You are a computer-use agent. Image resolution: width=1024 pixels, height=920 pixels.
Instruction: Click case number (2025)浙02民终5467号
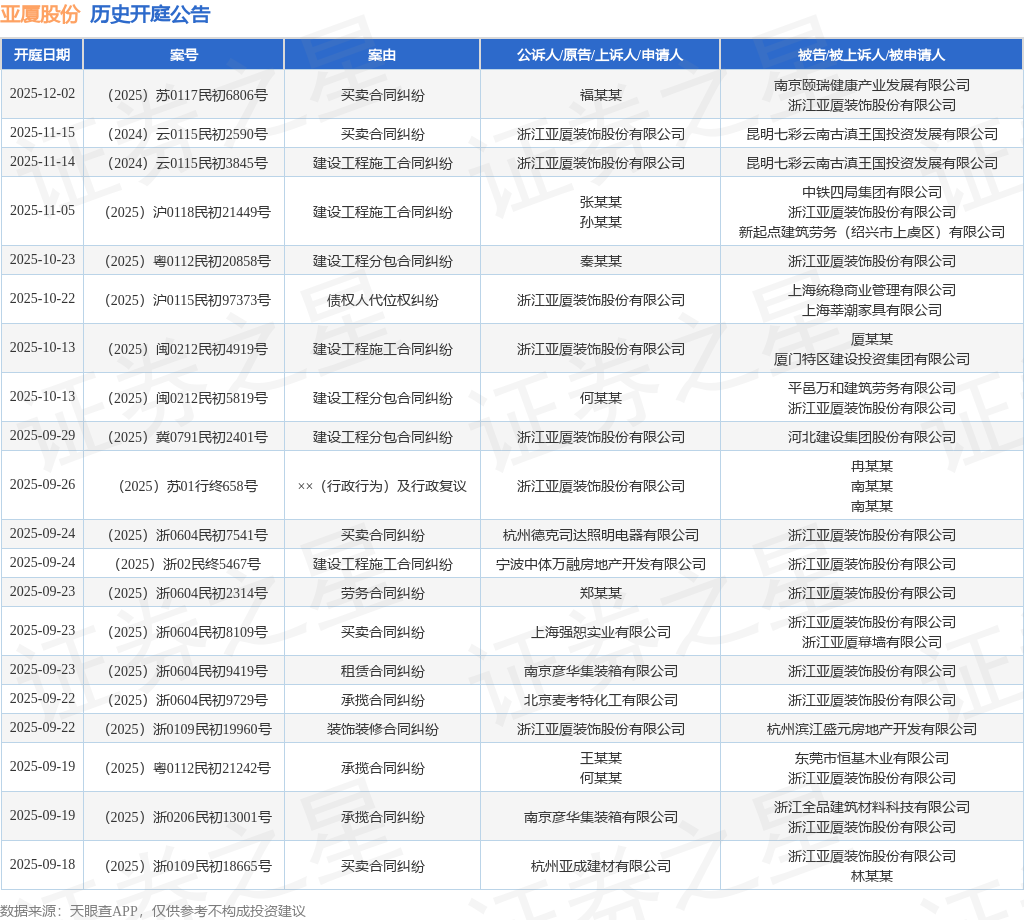click(x=187, y=564)
